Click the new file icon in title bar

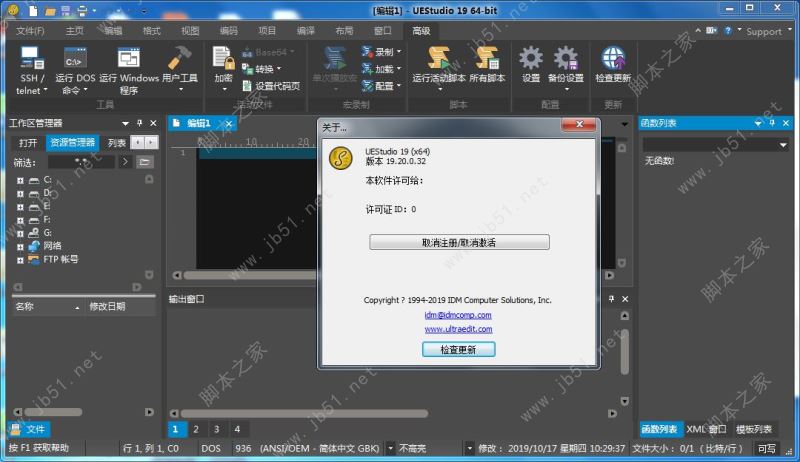coord(33,10)
